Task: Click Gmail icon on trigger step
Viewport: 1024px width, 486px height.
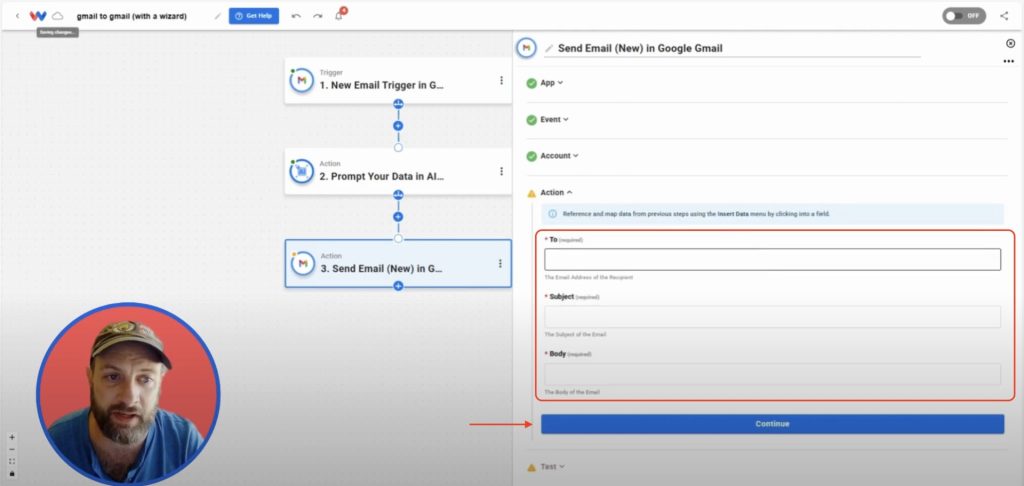Action: pyautogui.click(x=302, y=80)
